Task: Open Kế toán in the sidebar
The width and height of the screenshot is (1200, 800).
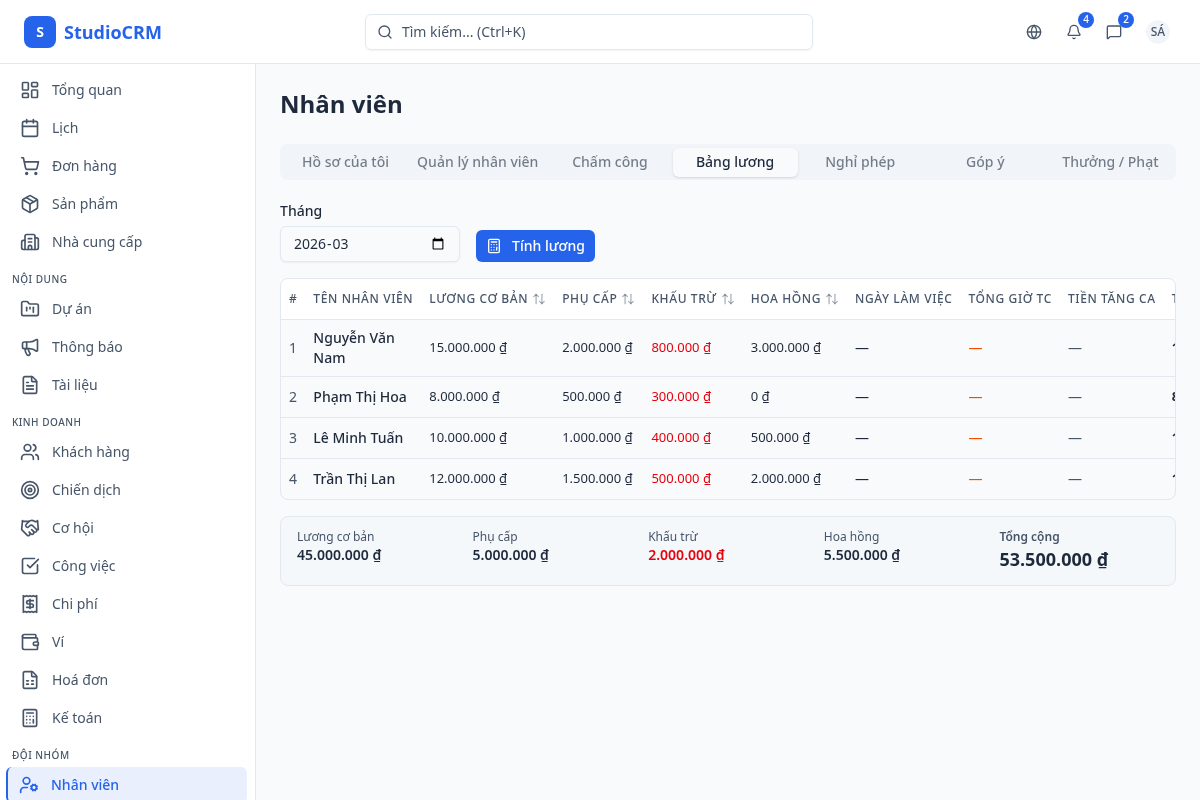Action: [x=76, y=718]
